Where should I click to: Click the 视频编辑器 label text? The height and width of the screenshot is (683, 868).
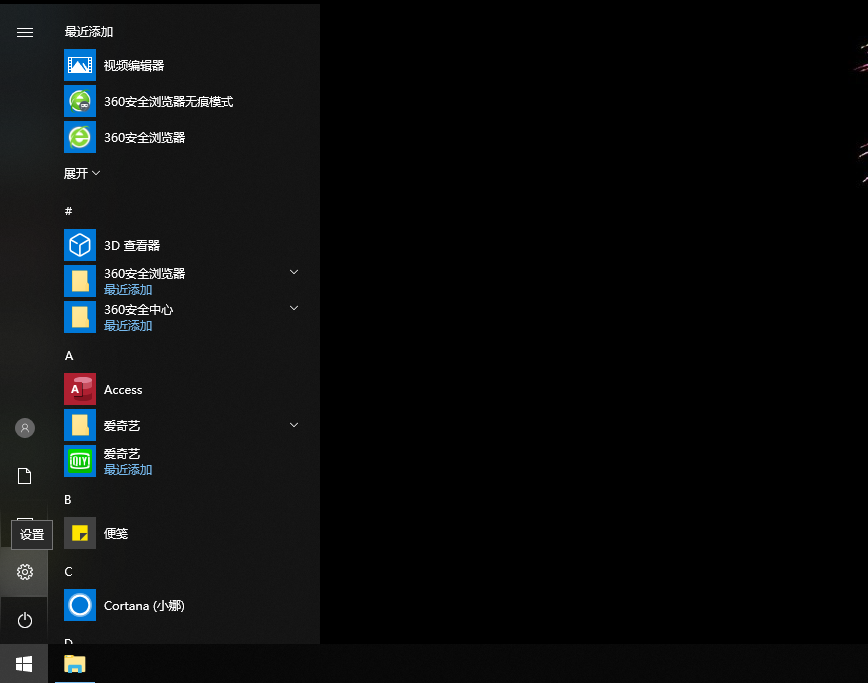coord(134,65)
